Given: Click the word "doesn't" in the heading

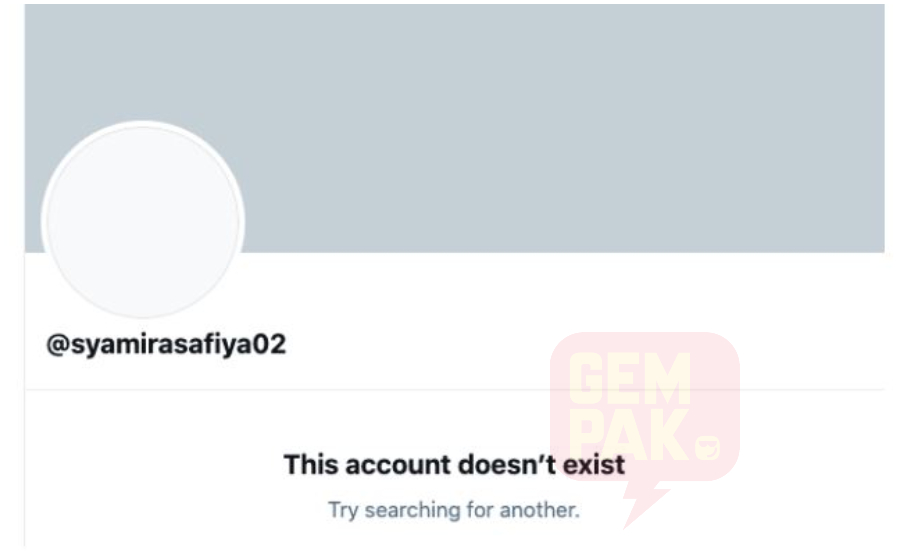Looking at the screenshot, I should pos(507,464).
